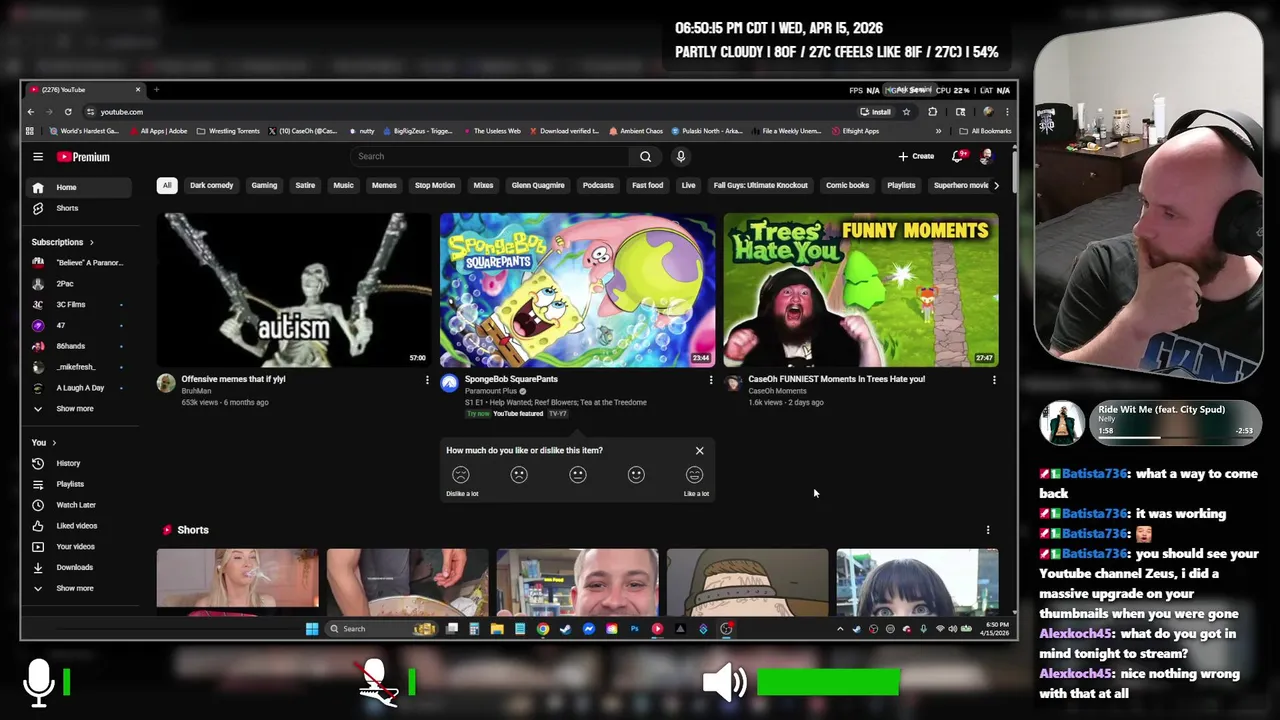Select the Gaming filter chip
The image size is (1280, 720).
[x=264, y=185]
